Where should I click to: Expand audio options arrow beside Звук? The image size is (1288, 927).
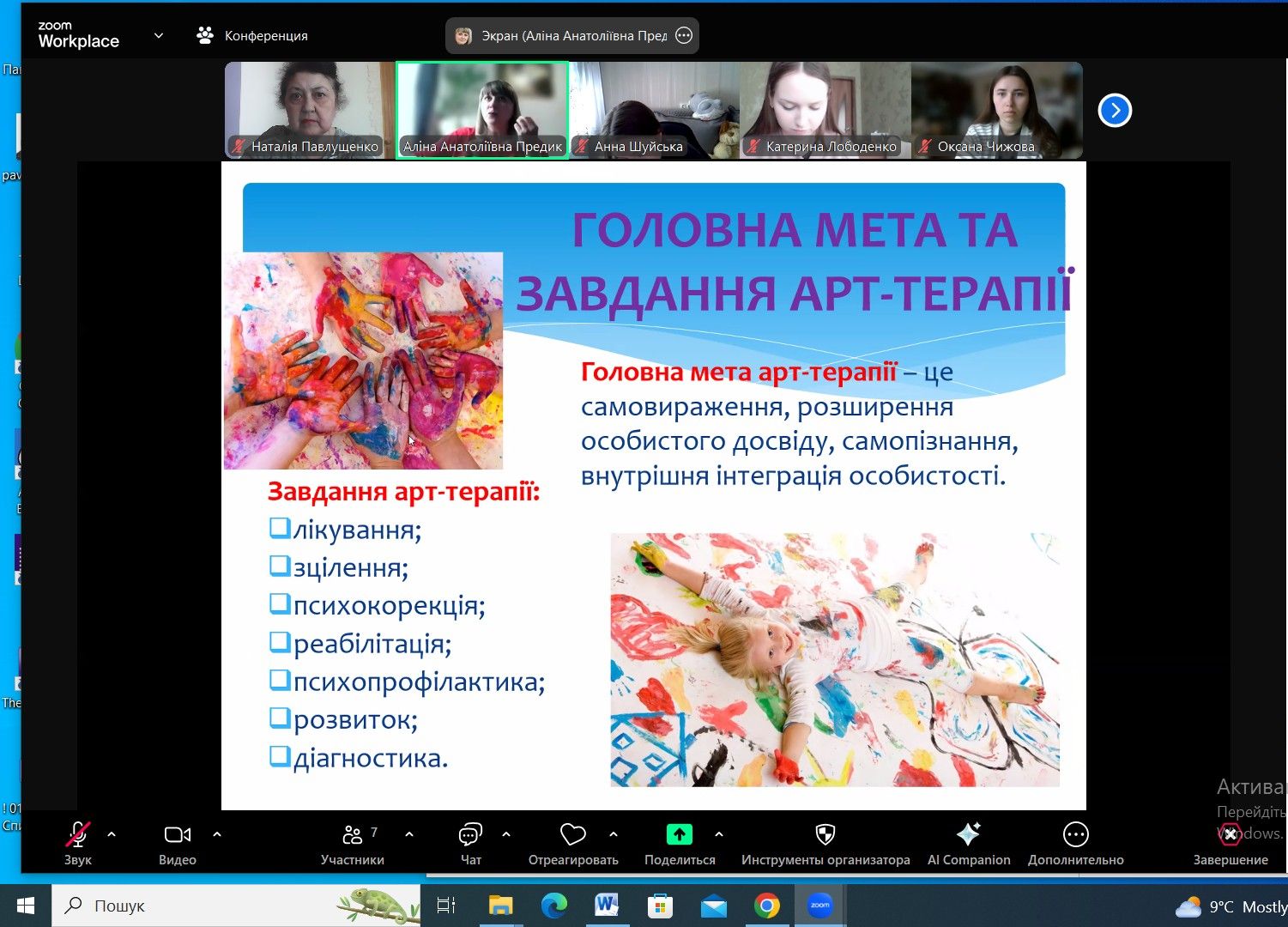tap(112, 834)
